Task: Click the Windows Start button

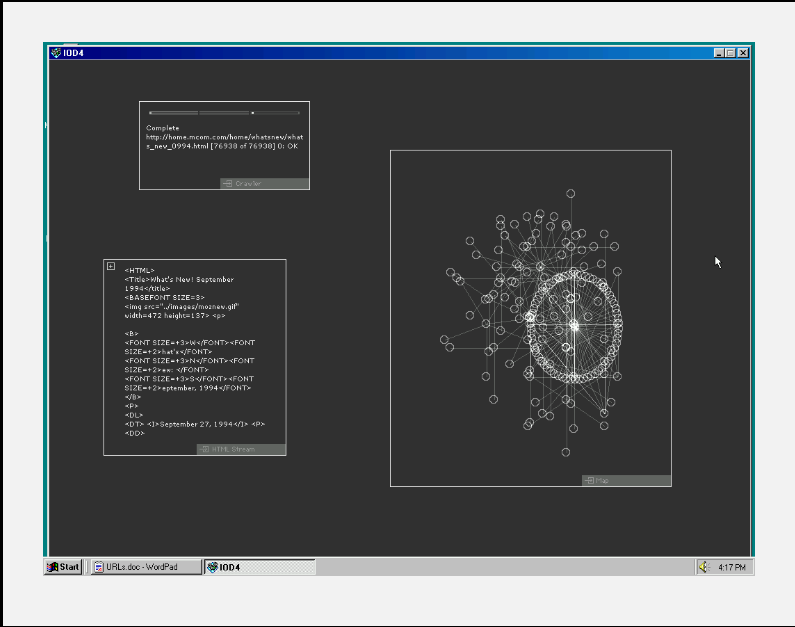Action: [63, 567]
